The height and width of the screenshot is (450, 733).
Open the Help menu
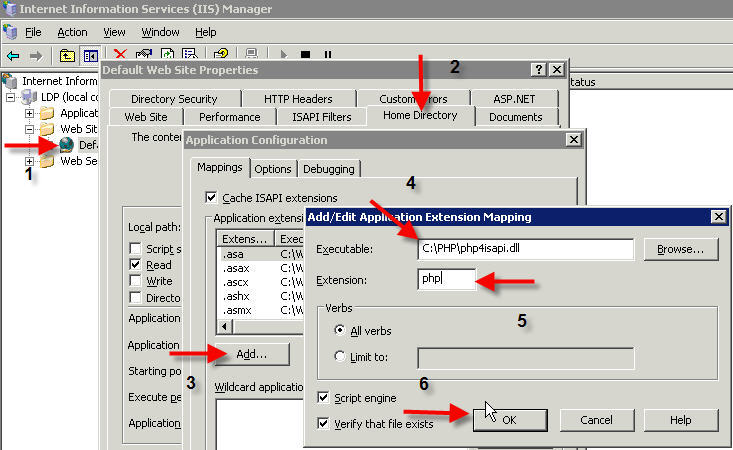click(206, 32)
